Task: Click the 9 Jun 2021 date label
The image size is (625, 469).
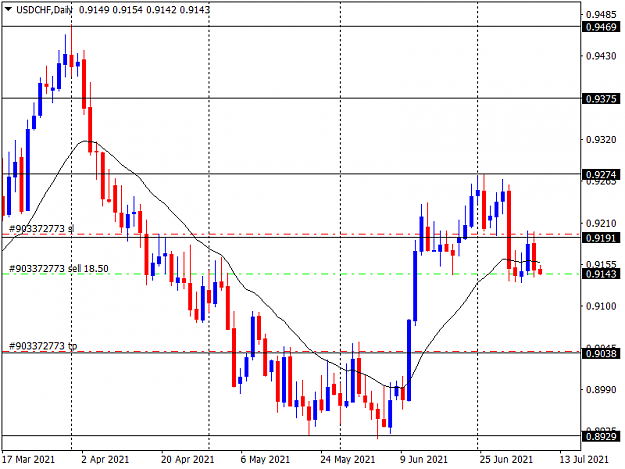Action: tap(424, 459)
